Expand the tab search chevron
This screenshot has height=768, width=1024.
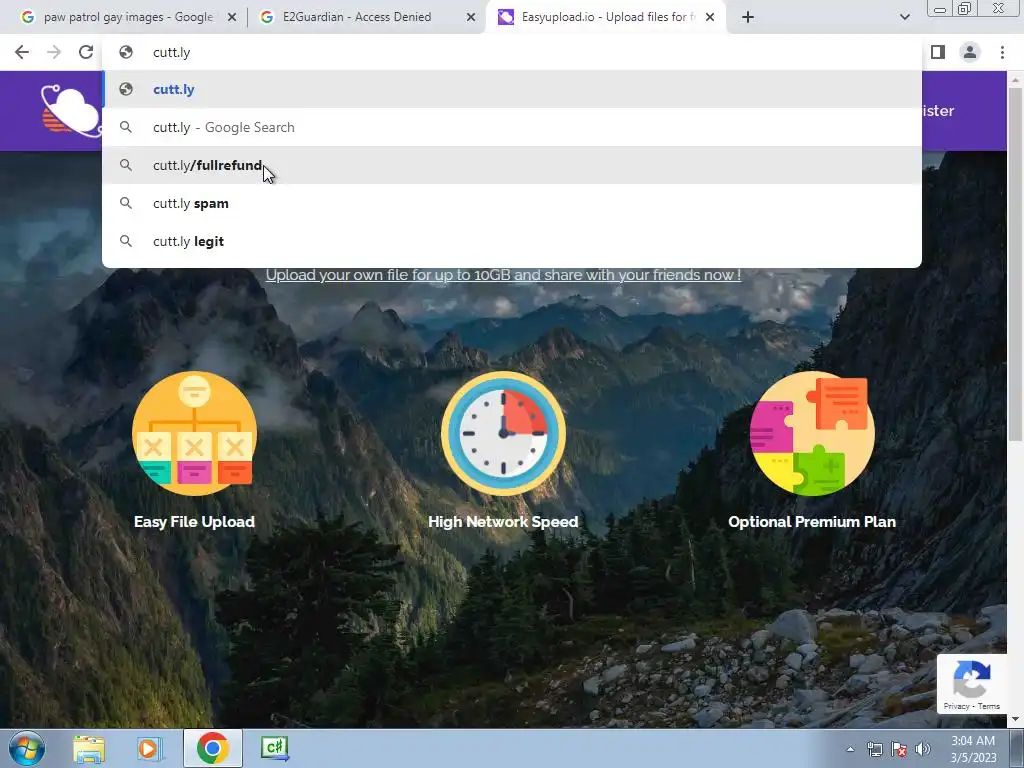pos(904,17)
